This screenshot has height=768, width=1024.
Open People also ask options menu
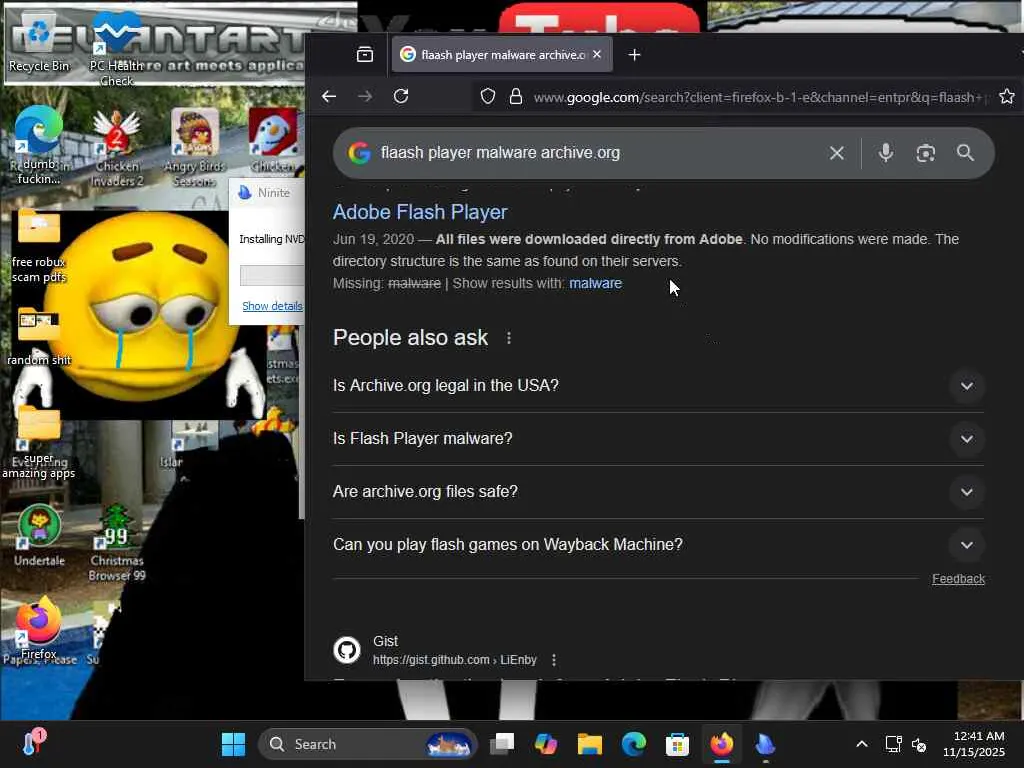[509, 338]
